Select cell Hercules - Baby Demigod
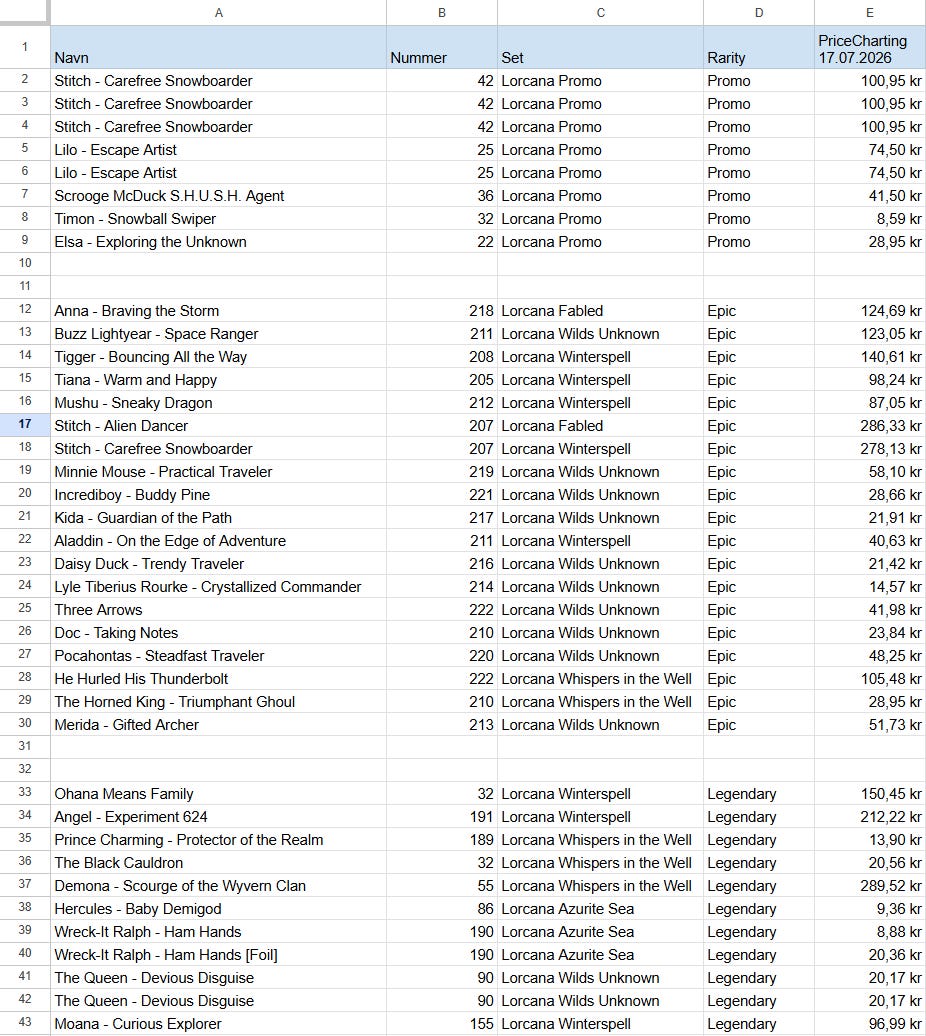The image size is (926, 1036). coord(219,908)
